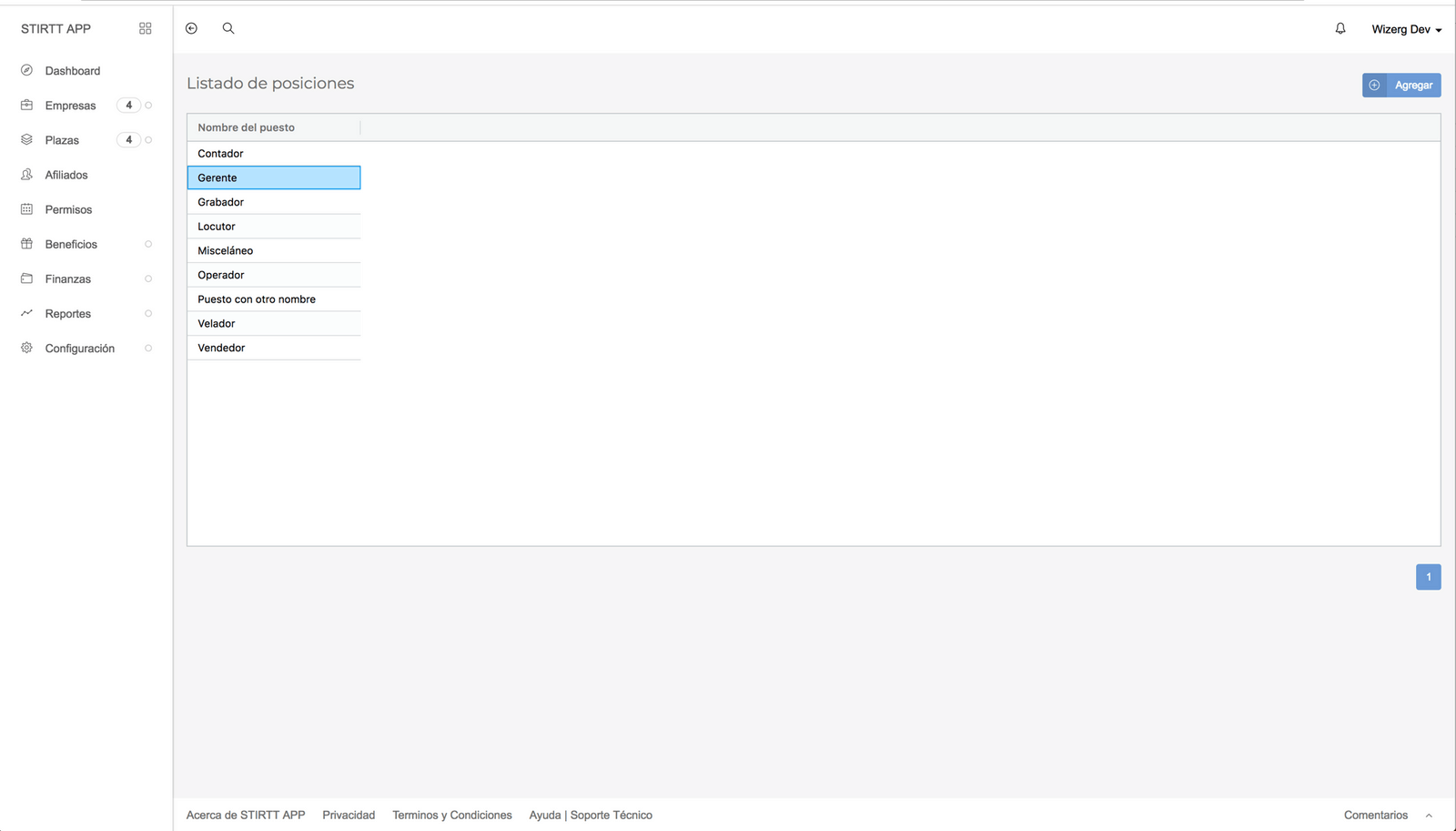The height and width of the screenshot is (831, 1456).
Task: Open the Privacidad footer link
Action: point(349,815)
